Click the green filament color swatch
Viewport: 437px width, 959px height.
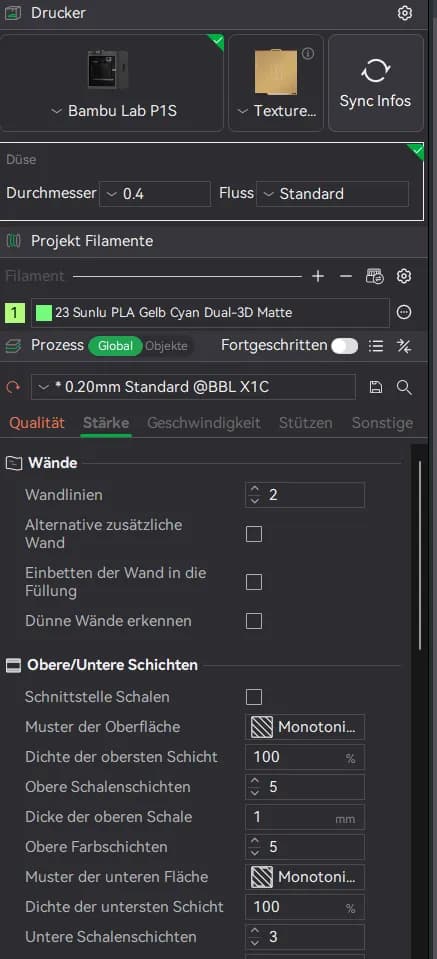44,313
